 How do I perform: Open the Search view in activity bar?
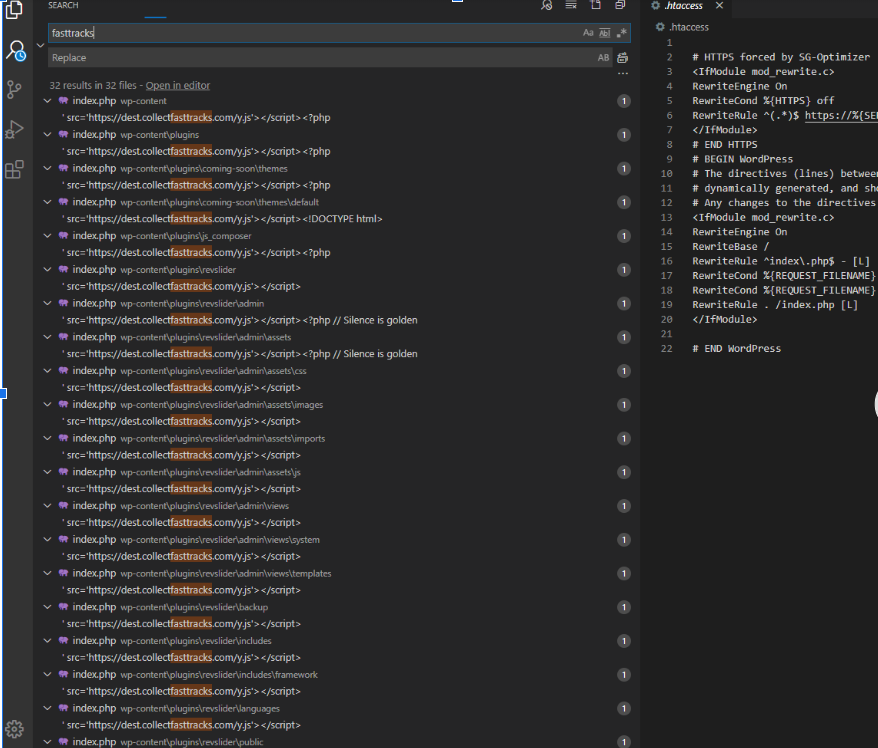tap(15, 51)
